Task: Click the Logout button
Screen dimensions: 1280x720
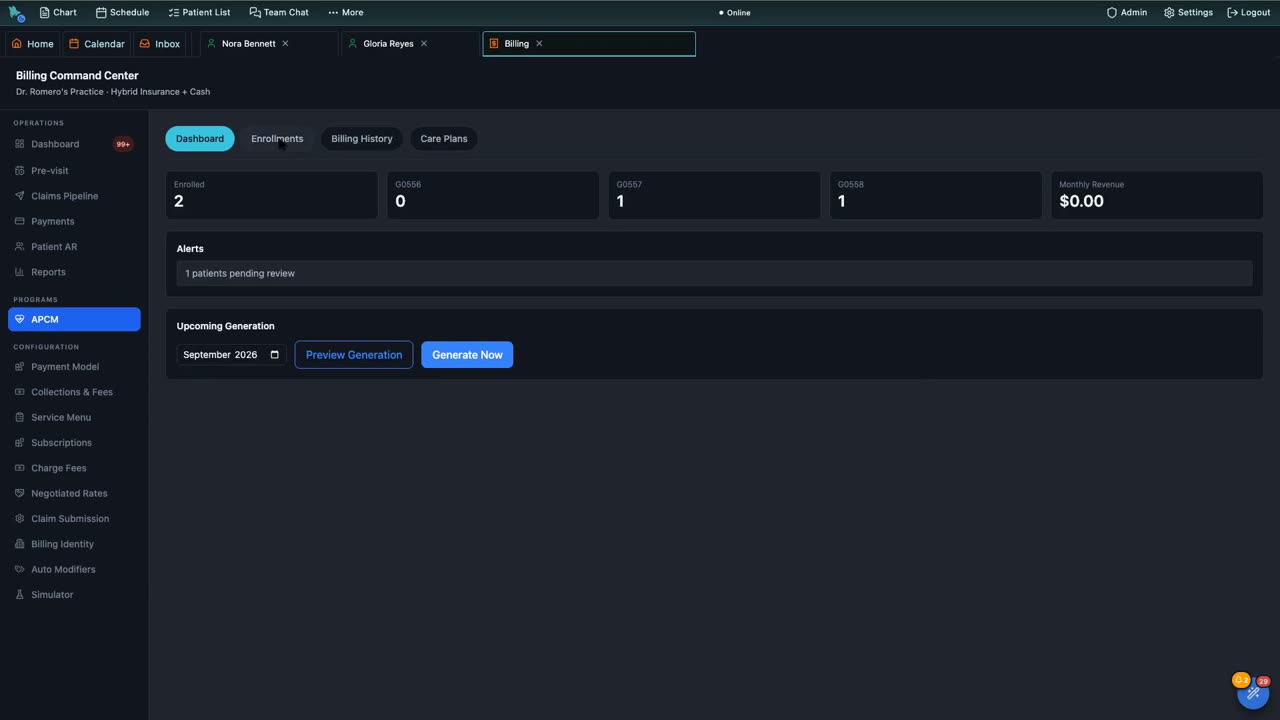Action: (1248, 13)
